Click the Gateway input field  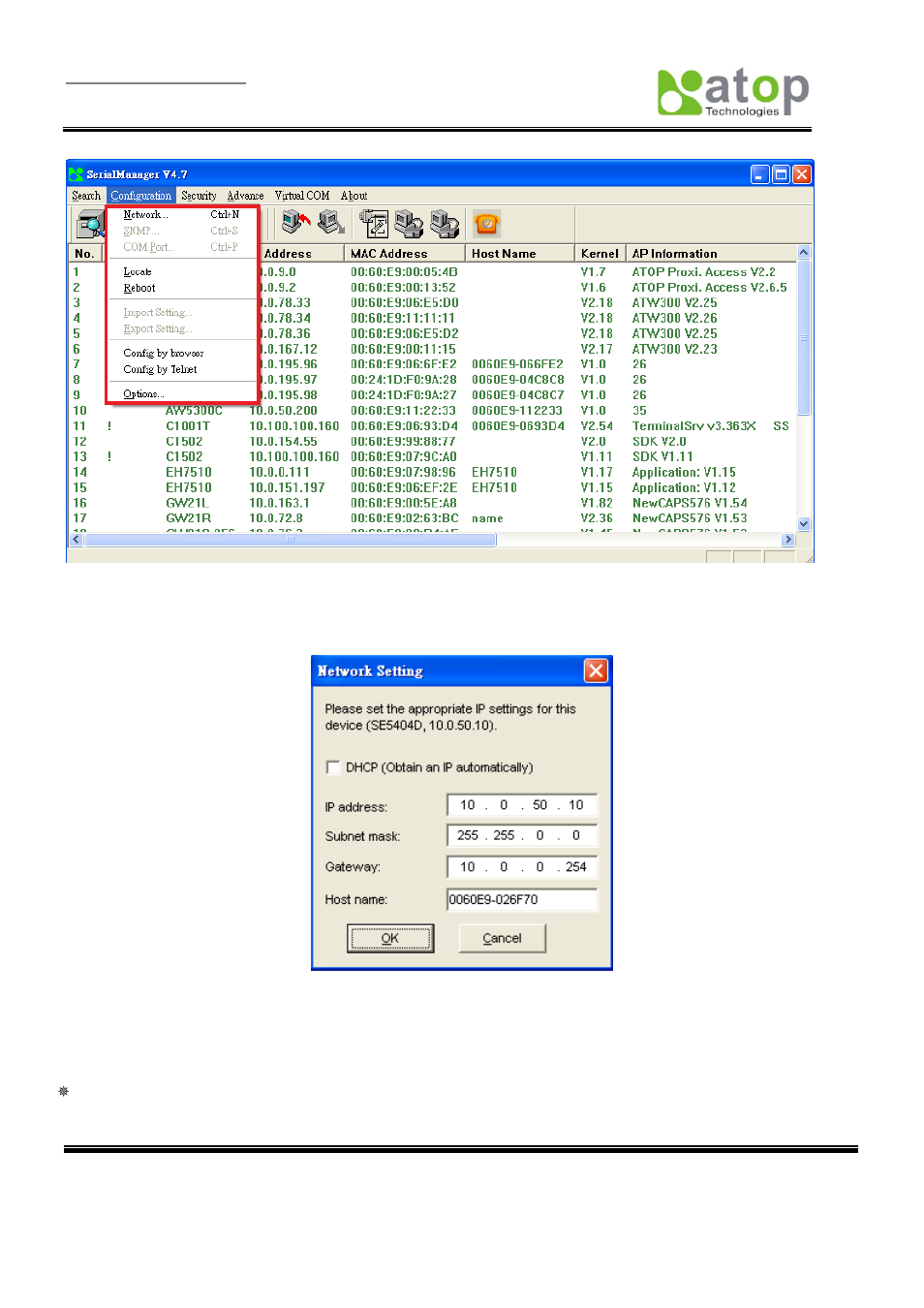pos(522,867)
